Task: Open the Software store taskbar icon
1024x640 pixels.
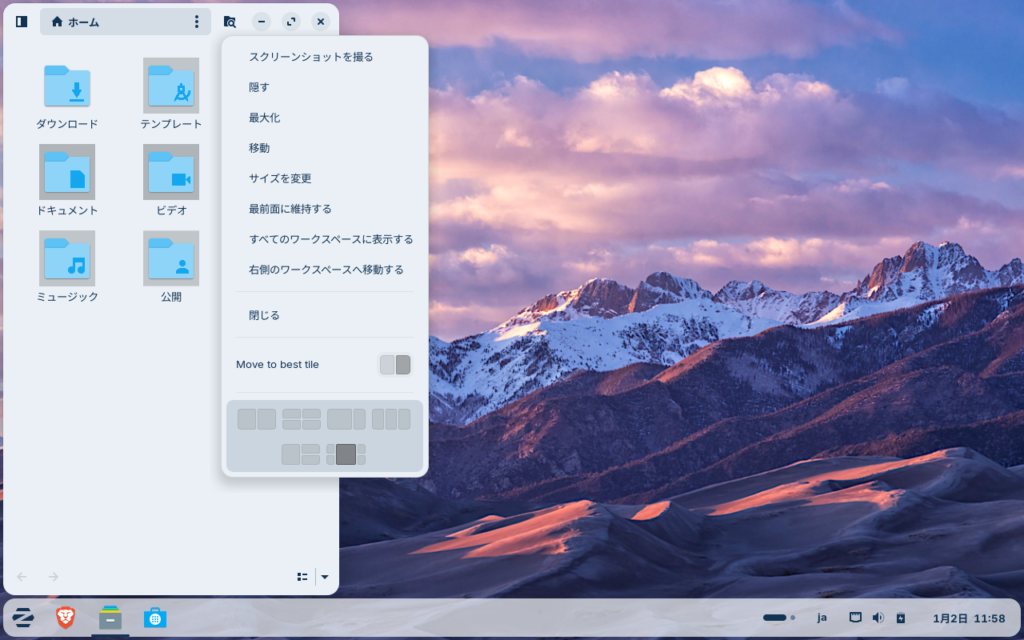Action: point(154,618)
